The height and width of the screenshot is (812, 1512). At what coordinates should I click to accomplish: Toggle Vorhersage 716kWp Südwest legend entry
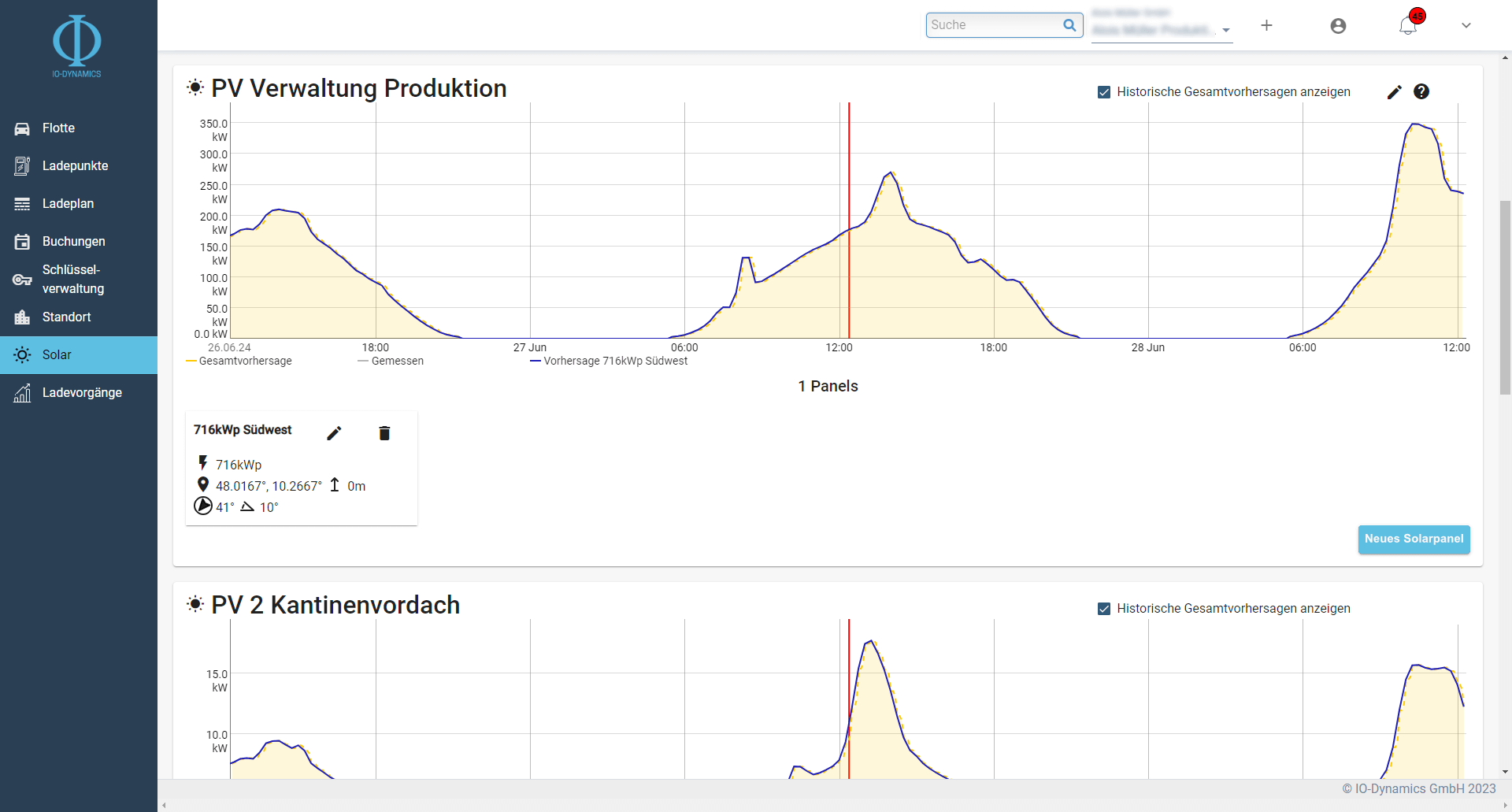609,361
